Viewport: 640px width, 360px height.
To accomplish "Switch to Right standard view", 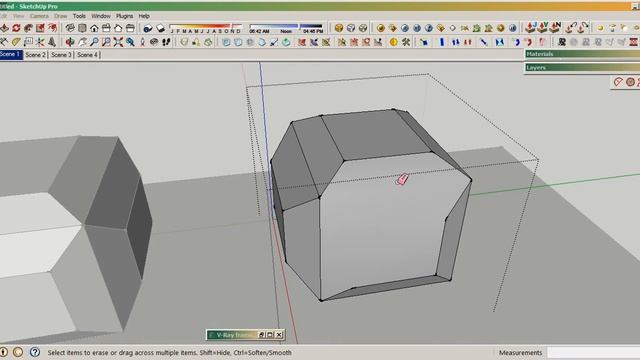I will 106,28.
